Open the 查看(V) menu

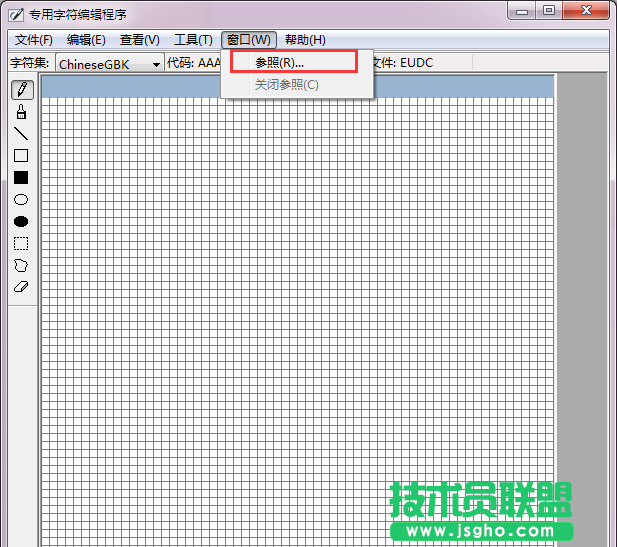pyautogui.click(x=140, y=40)
